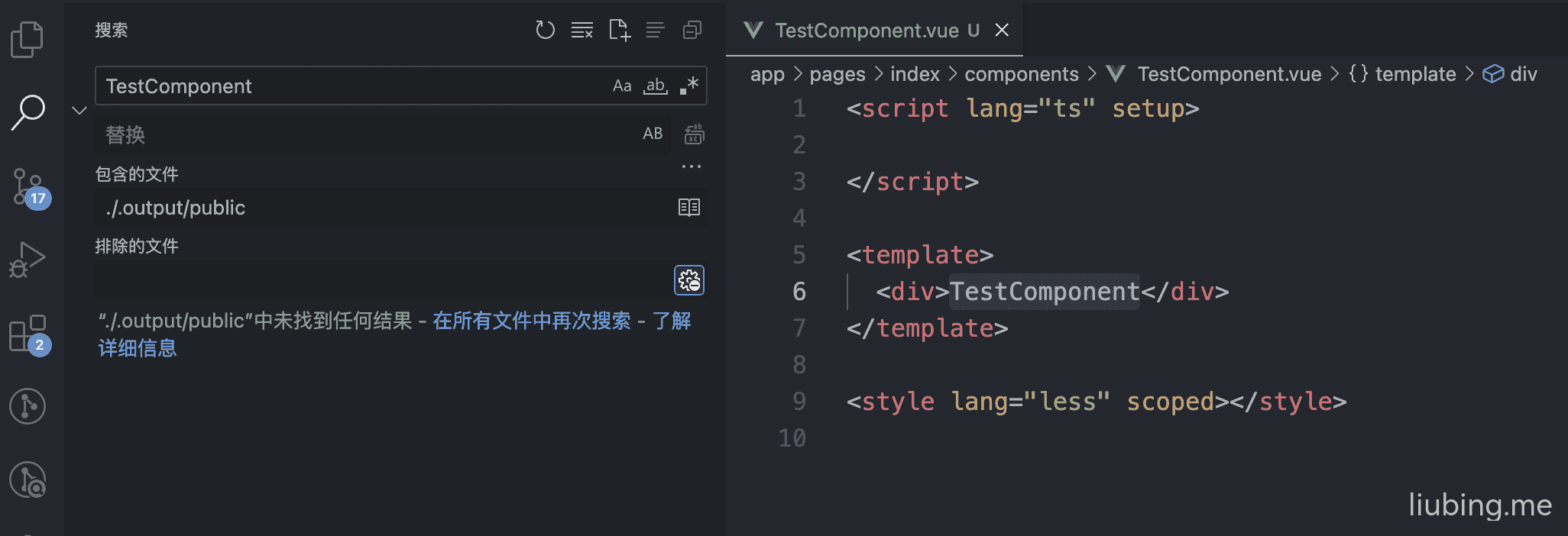The width and height of the screenshot is (1568, 536).
Task: Click the Refresh search results icon
Action: 545,30
